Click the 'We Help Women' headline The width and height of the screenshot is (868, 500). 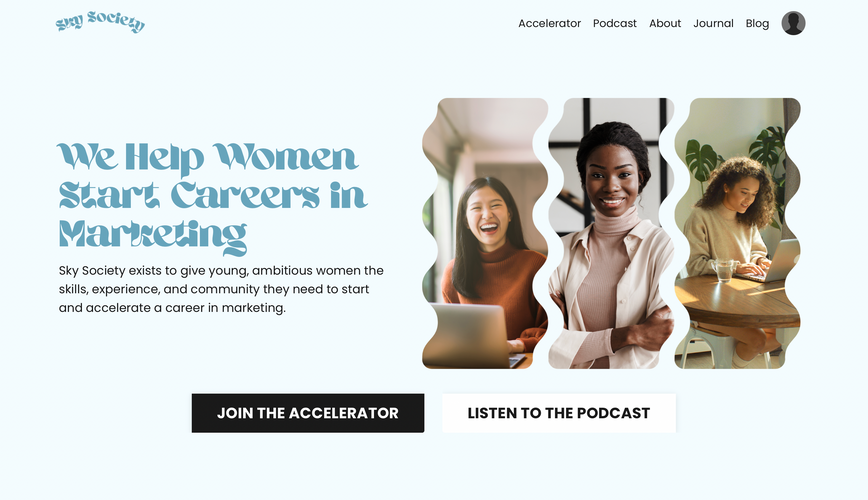click(208, 157)
